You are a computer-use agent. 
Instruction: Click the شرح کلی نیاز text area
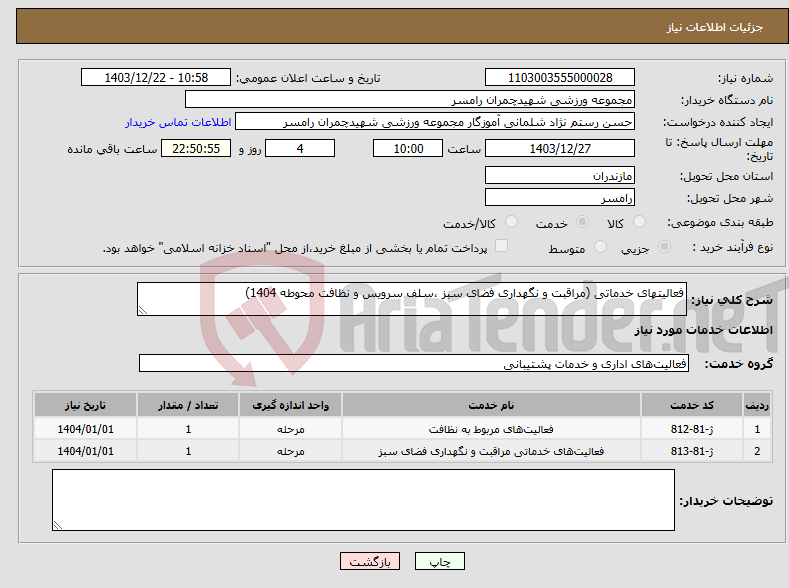point(412,299)
